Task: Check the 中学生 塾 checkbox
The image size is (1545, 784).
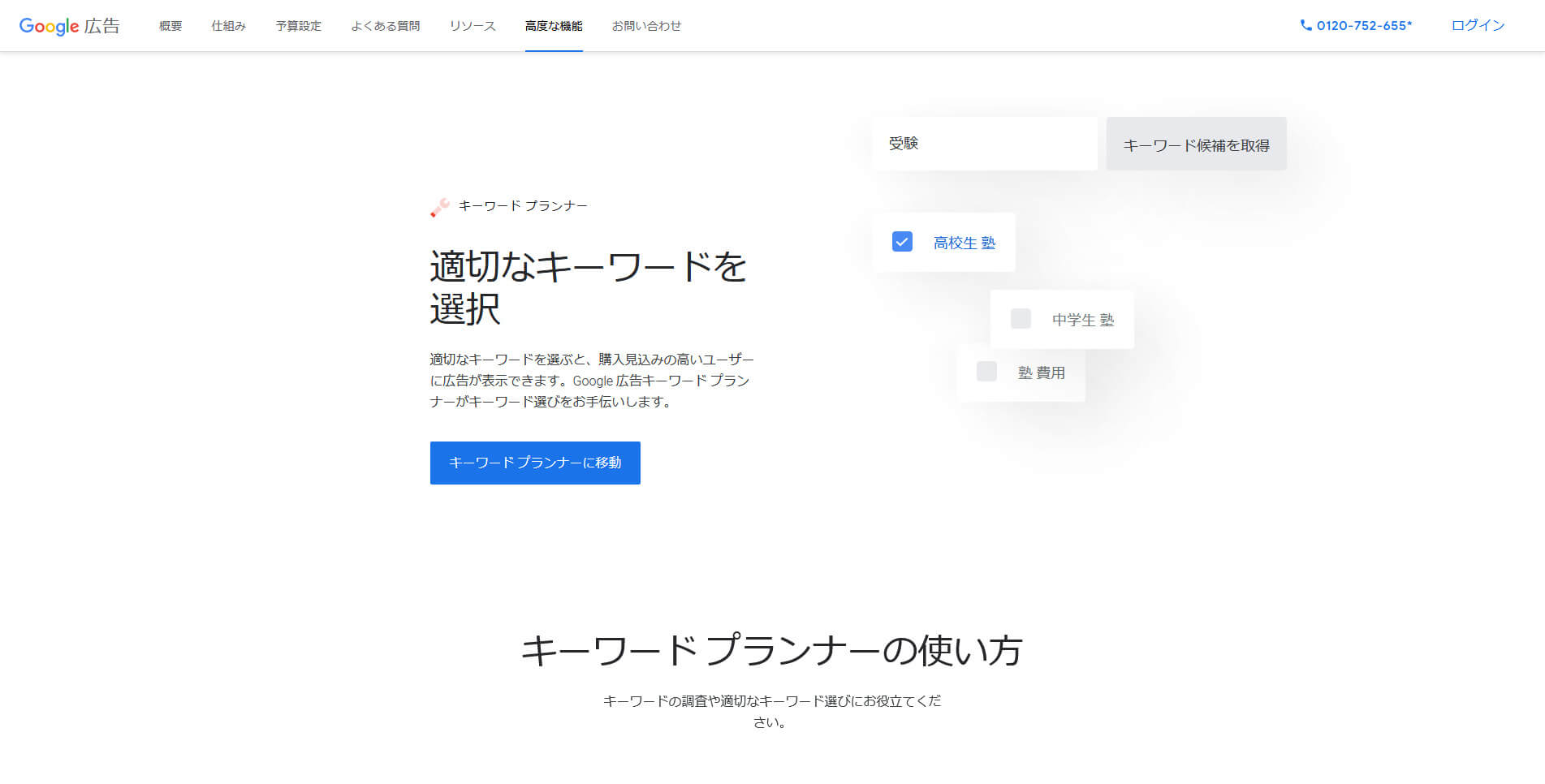Action: (x=1021, y=319)
